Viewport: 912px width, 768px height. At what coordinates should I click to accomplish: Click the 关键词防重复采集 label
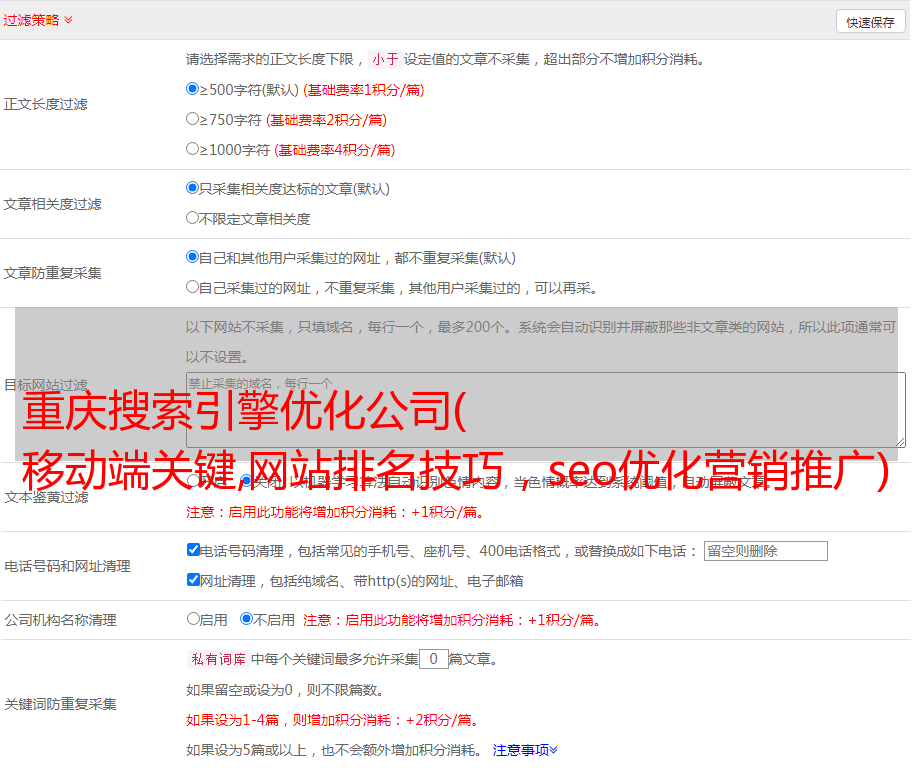[x=60, y=704]
